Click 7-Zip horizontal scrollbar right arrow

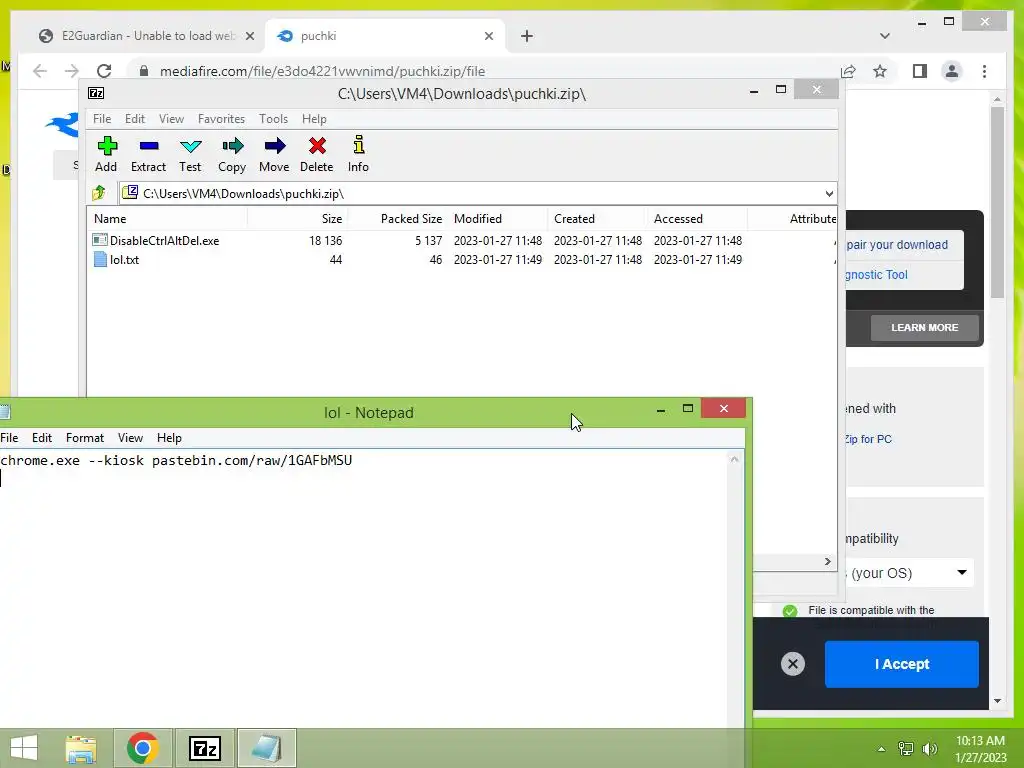[827, 562]
